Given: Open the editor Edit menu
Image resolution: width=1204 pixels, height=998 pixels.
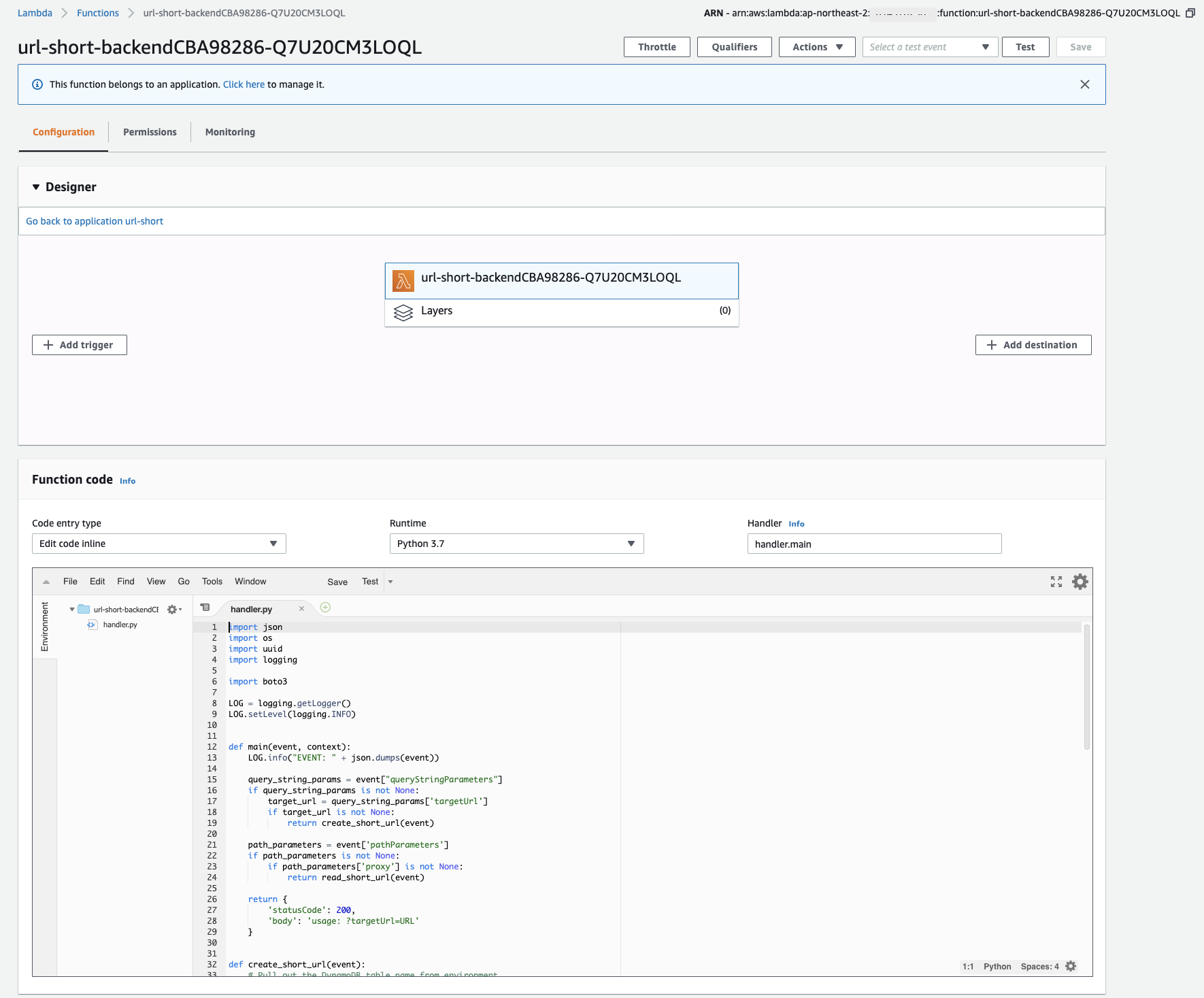Looking at the screenshot, I should click(x=97, y=582).
